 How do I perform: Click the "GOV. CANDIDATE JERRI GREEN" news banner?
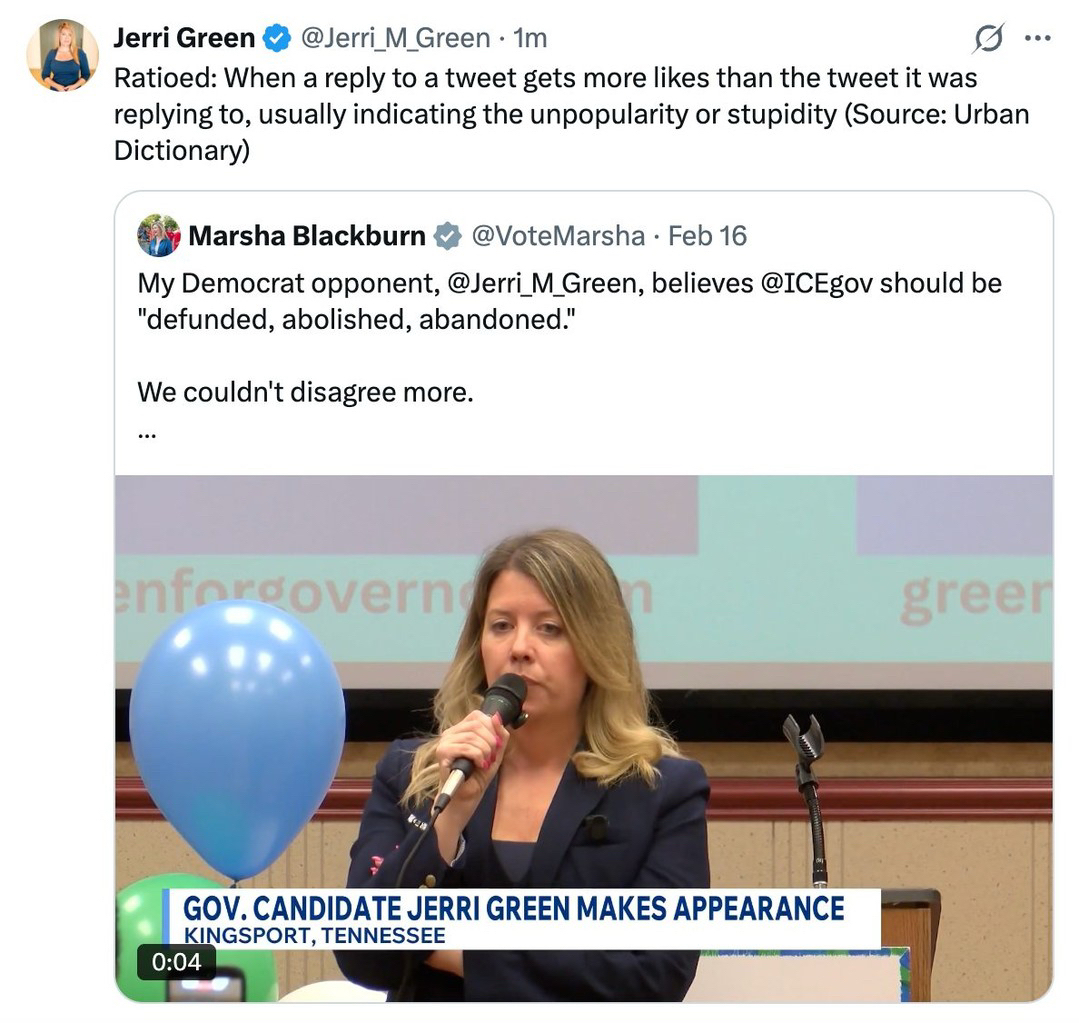pos(513,909)
